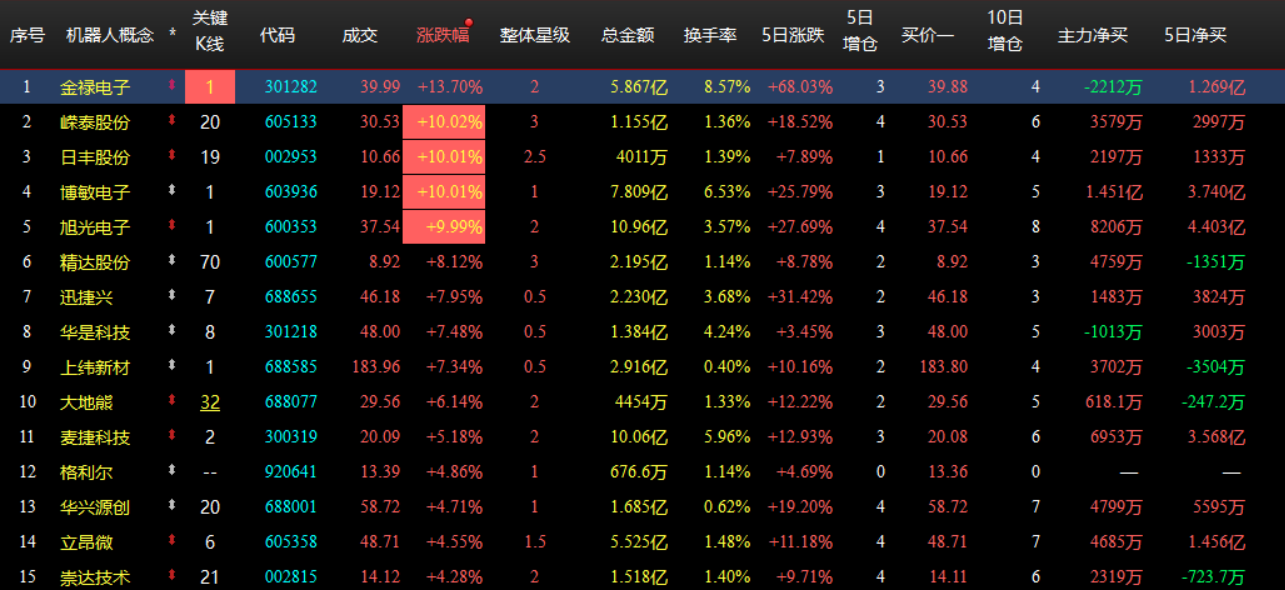The width and height of the screenshot is (1285, 590).
Task: Click the marker icon beside 华是科技
Action: (x=172, y=331)
